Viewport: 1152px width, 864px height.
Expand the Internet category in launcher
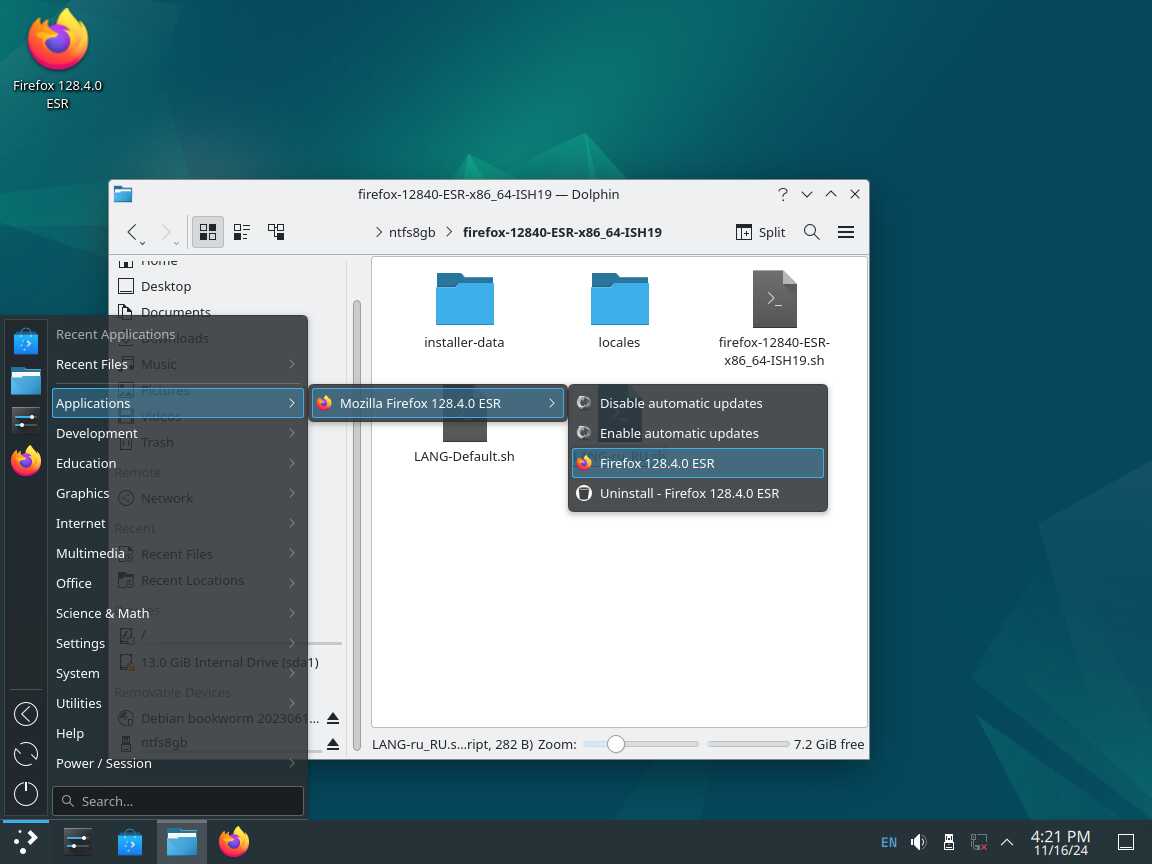coord(81,523)
